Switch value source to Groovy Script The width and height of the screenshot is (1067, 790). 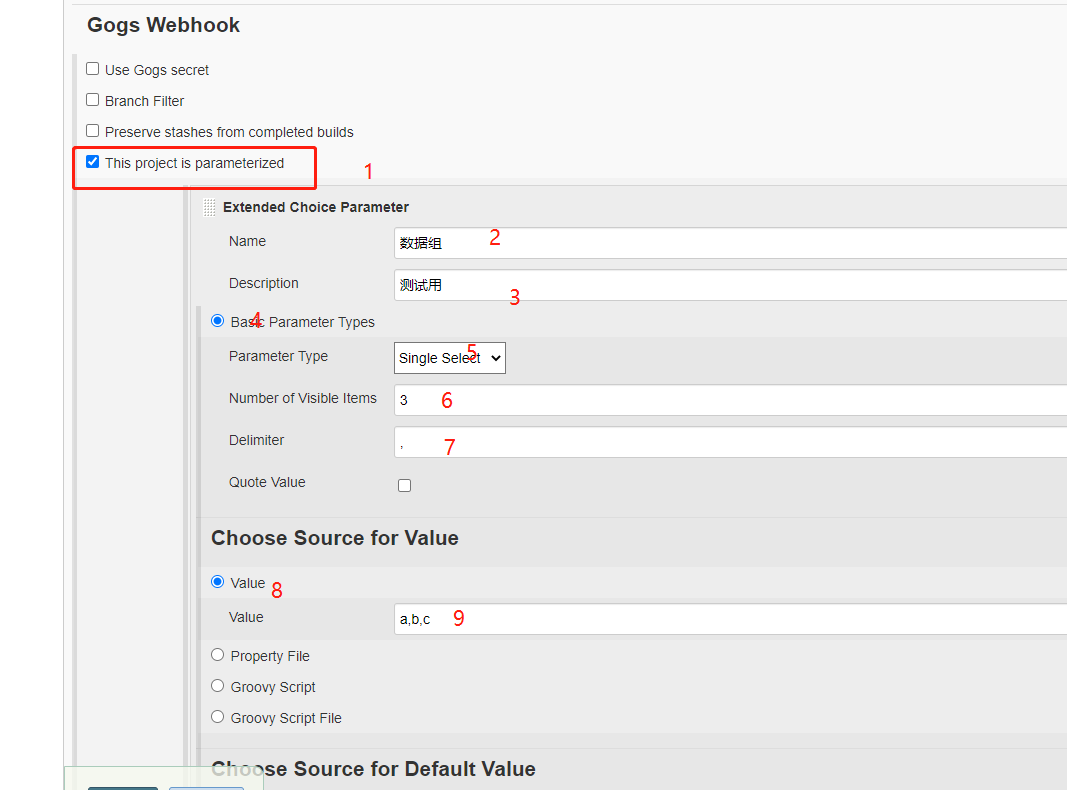pos(217,685)
